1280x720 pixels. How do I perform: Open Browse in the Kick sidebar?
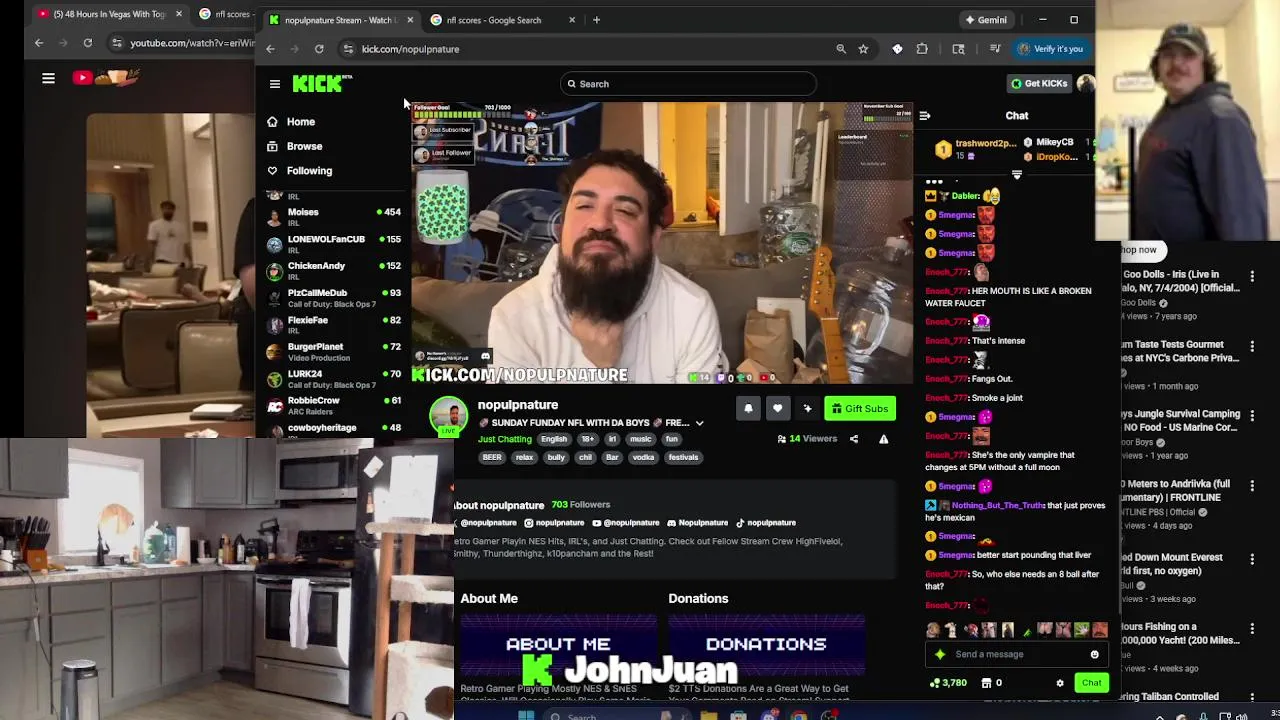tap(304, 146)
